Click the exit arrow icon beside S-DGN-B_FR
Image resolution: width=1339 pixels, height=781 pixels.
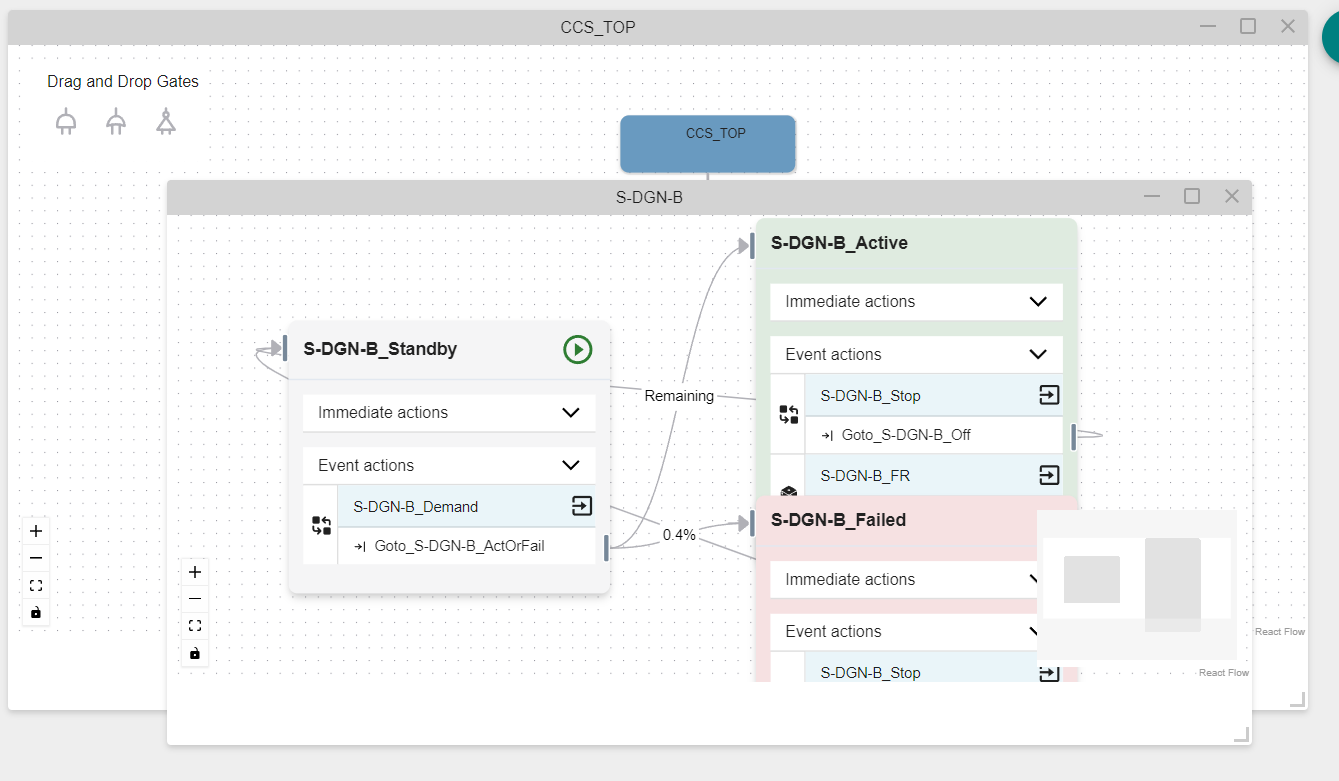1049,475
